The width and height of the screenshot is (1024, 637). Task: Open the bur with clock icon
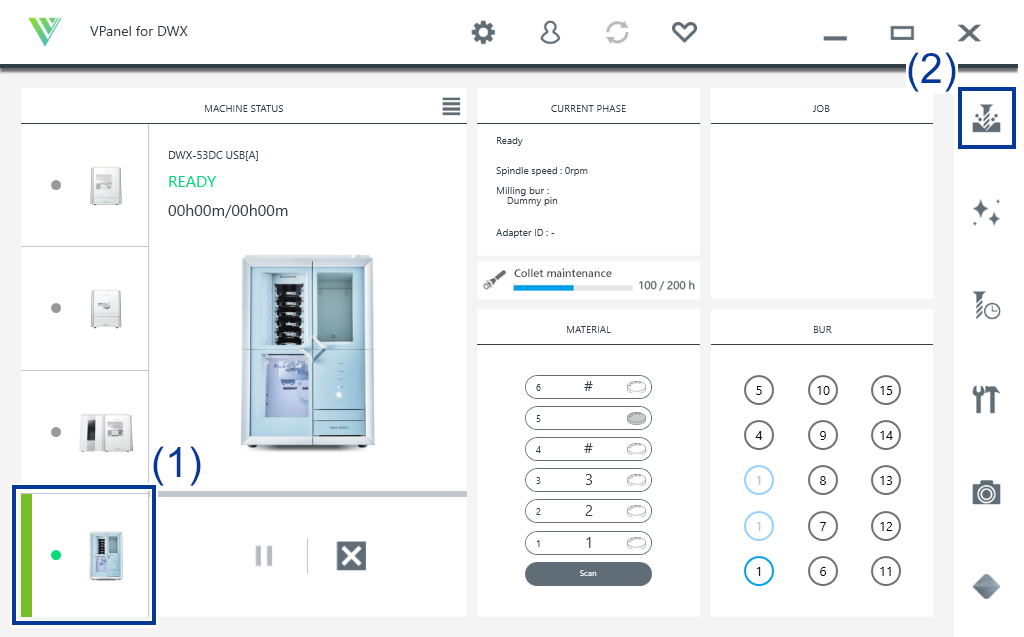(986, 305)
